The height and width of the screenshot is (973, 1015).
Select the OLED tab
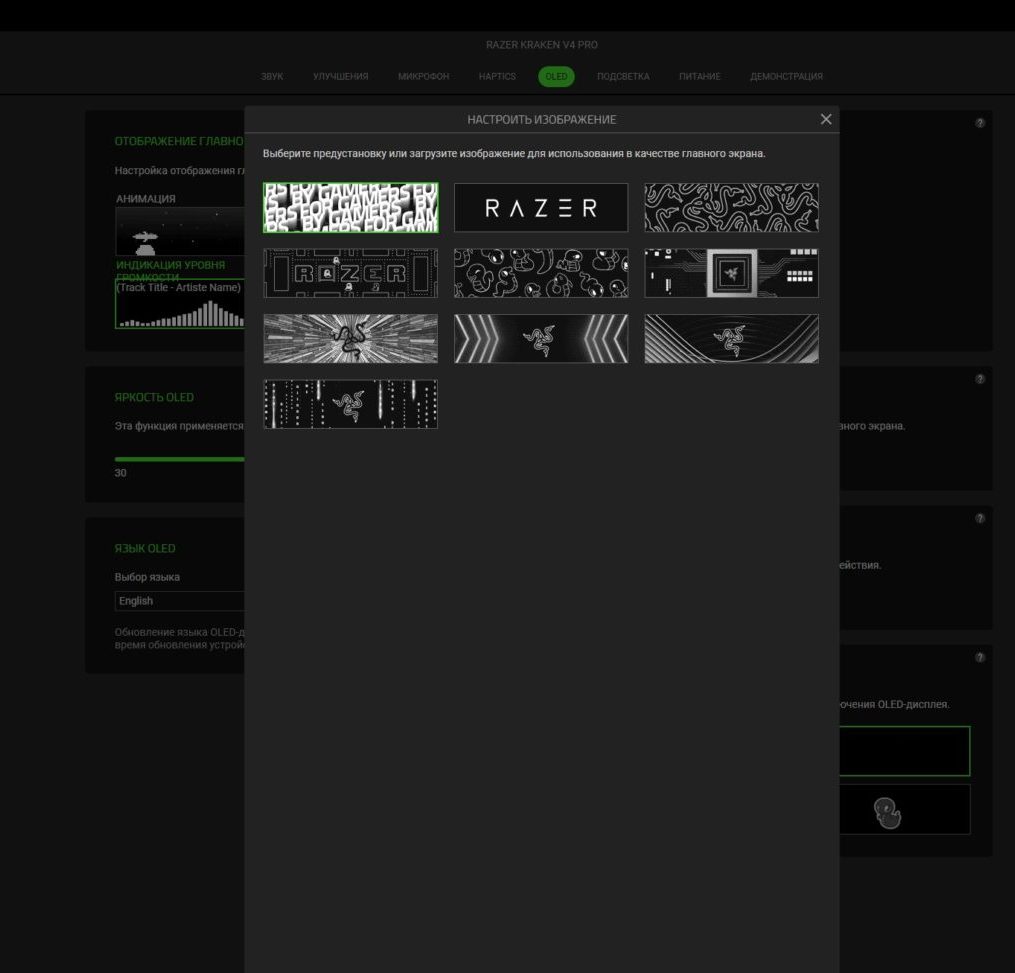tap(556, 76)
